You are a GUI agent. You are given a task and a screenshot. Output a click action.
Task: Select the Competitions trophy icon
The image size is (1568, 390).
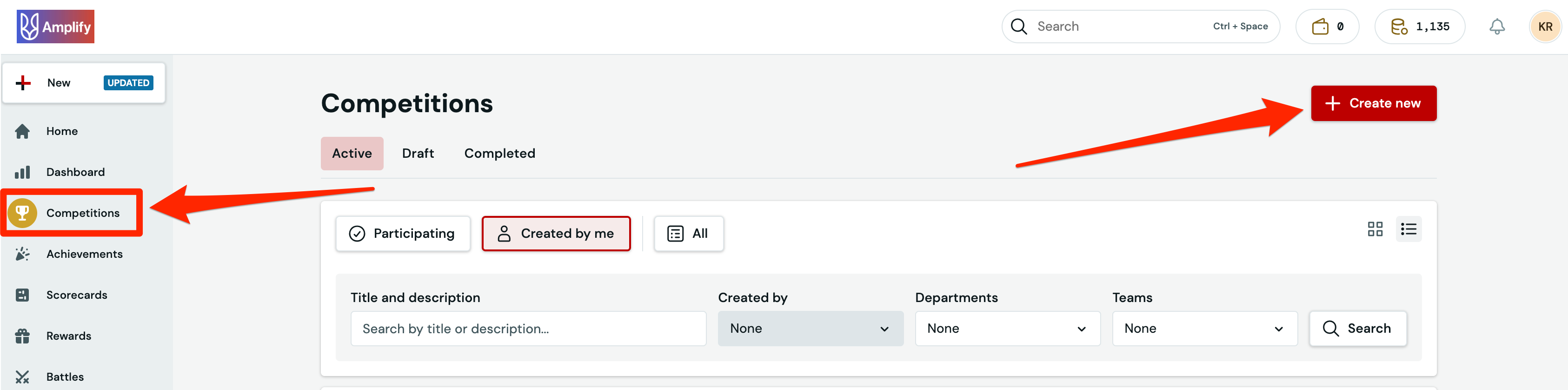point(23,213)
